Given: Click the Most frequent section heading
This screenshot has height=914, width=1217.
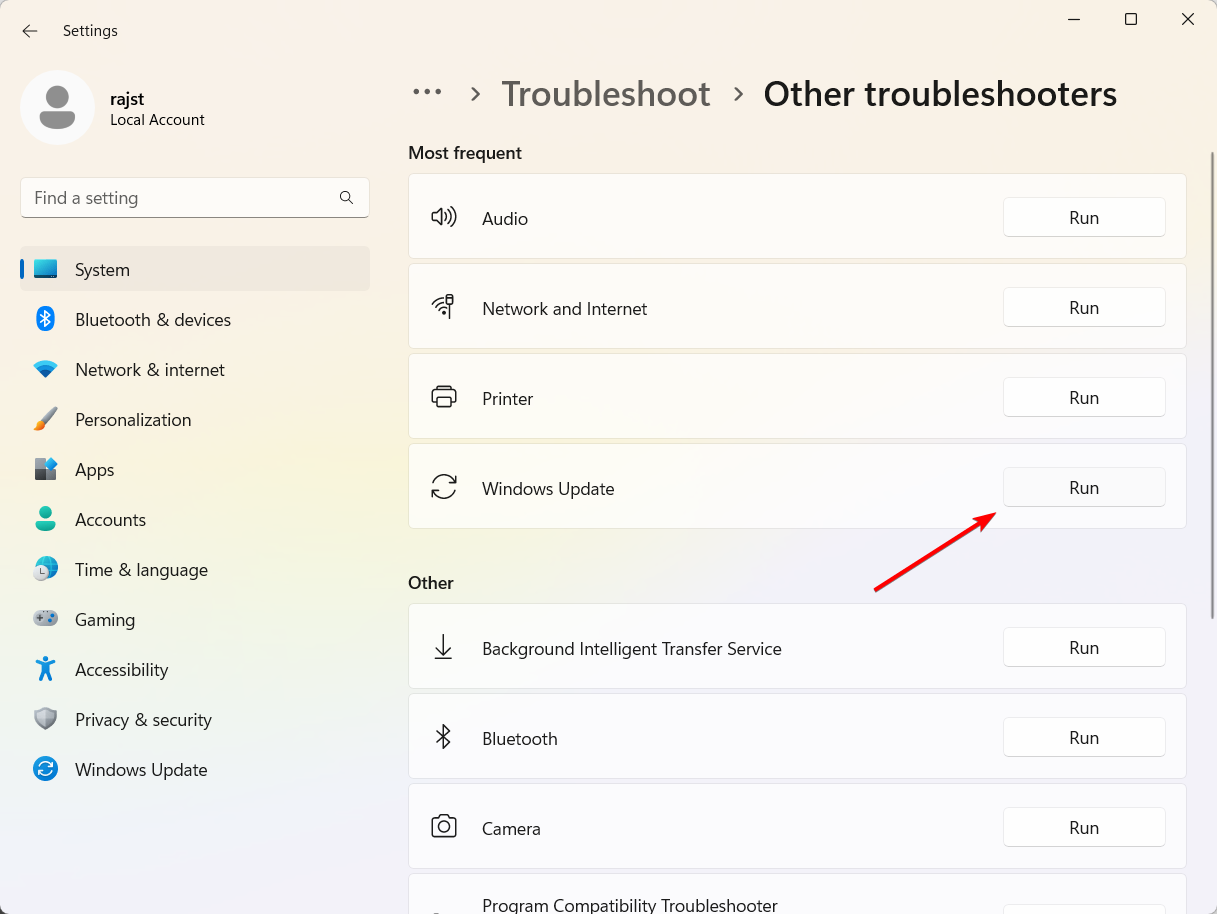Looking at the screenshot, I should tap(465, 153).
